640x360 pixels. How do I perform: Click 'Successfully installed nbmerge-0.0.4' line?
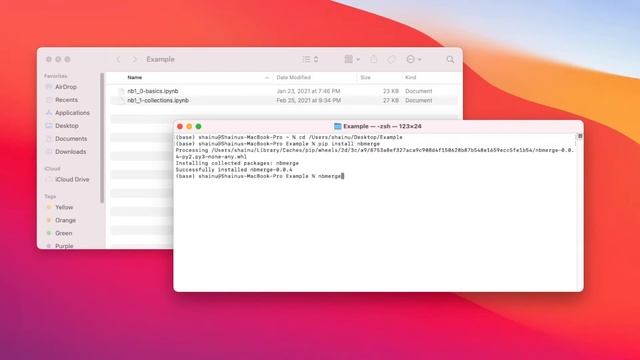point(234,170)
